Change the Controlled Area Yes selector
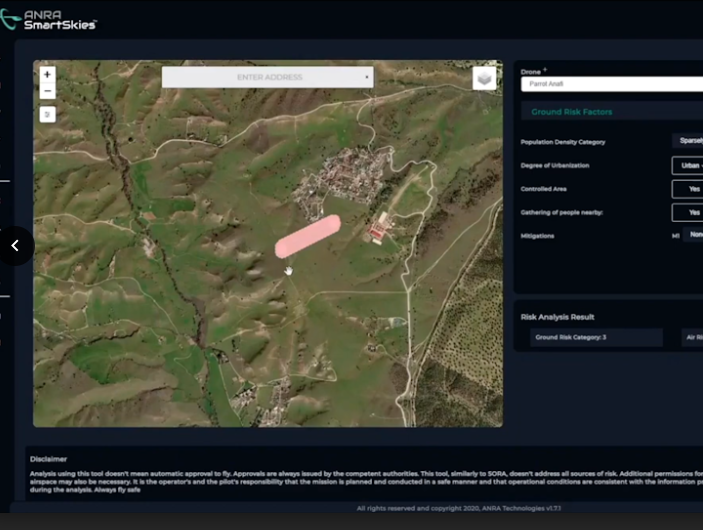This screenshot has width=703, height=530. pos(687,189)
